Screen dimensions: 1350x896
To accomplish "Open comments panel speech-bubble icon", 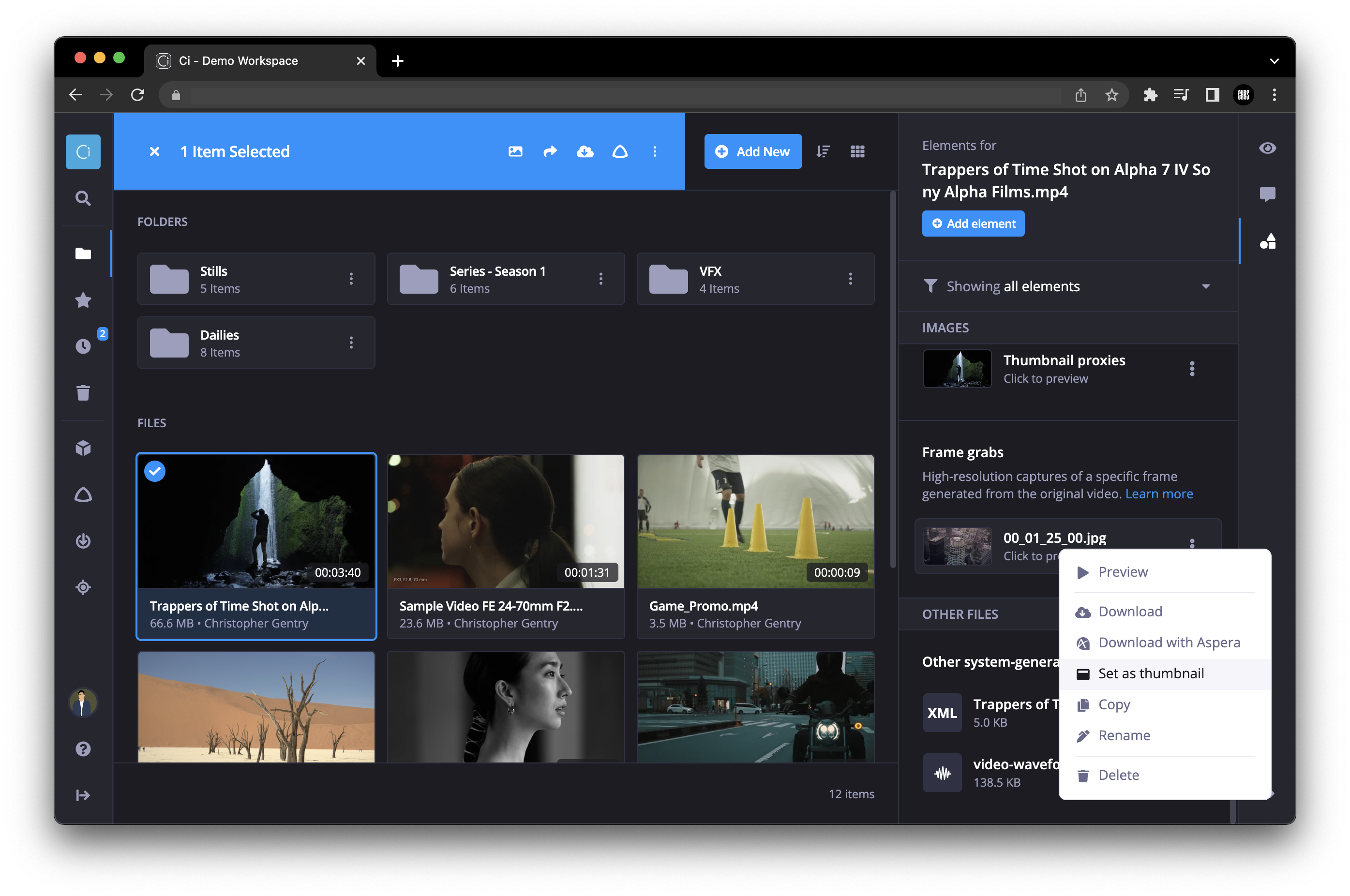I will click(1267, 194).
